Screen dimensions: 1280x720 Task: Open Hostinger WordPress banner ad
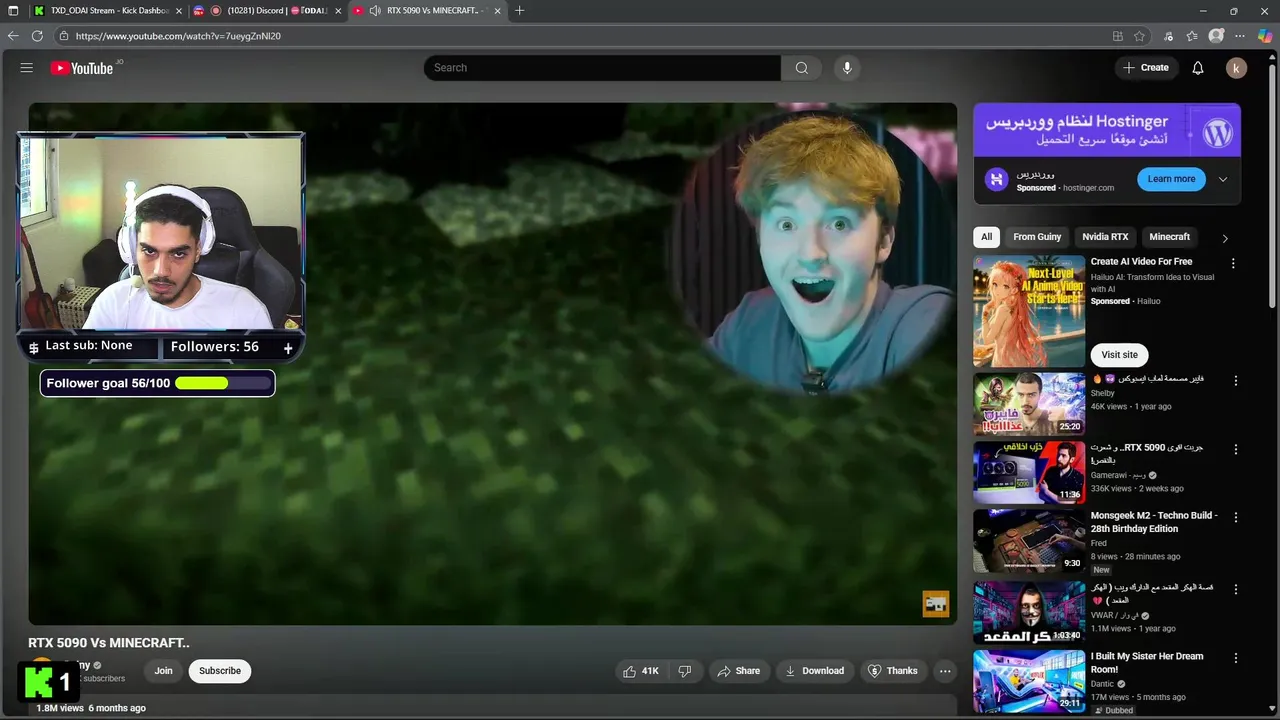tap(1107, 130)
